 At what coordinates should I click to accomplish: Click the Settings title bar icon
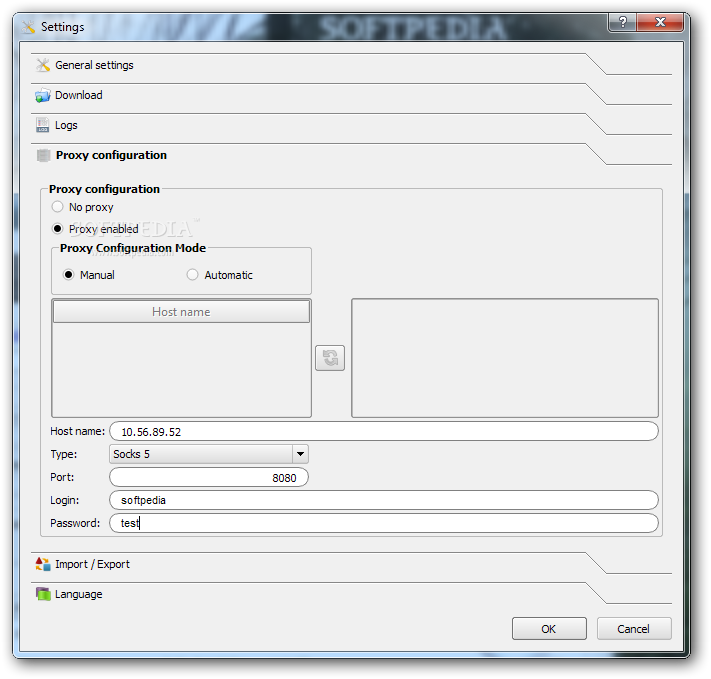[x=28, y=27]
